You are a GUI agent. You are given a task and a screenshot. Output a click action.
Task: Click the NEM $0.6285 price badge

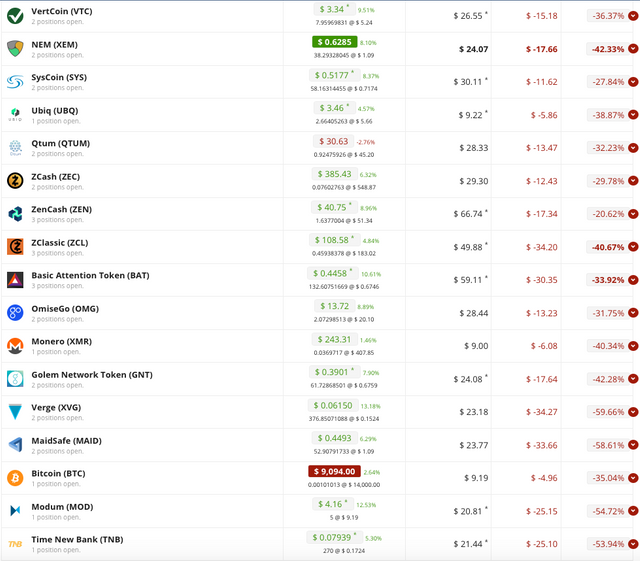[335, 42]
